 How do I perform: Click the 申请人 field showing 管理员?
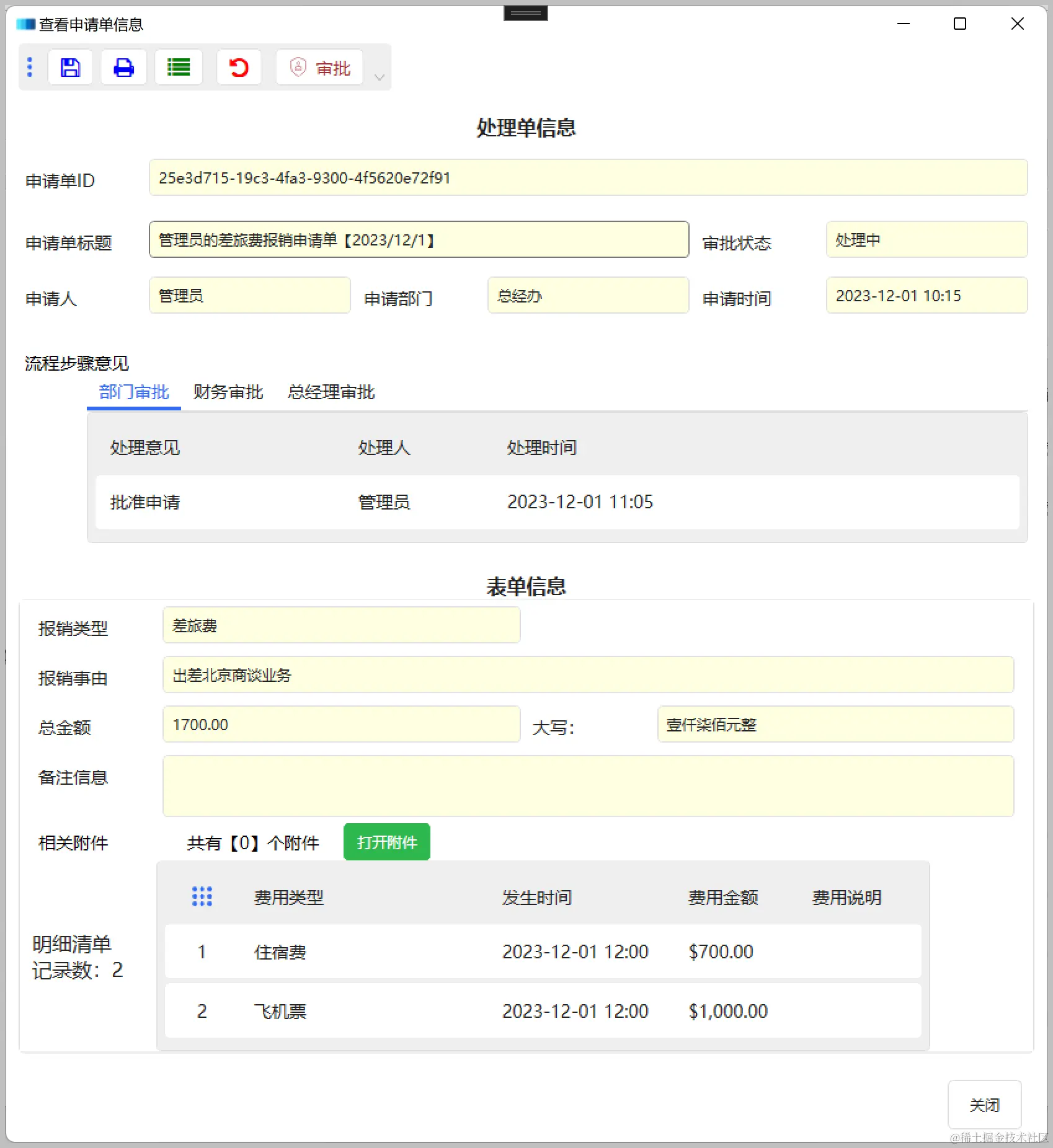tap(250, 296)
